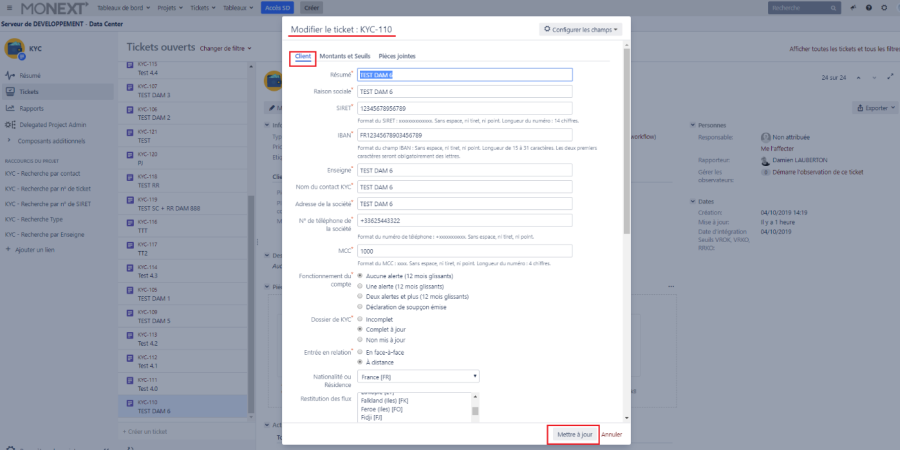Click the KYC project avatar icon
Viewport: 900px width, 450px height.
(x=15, y=47)
